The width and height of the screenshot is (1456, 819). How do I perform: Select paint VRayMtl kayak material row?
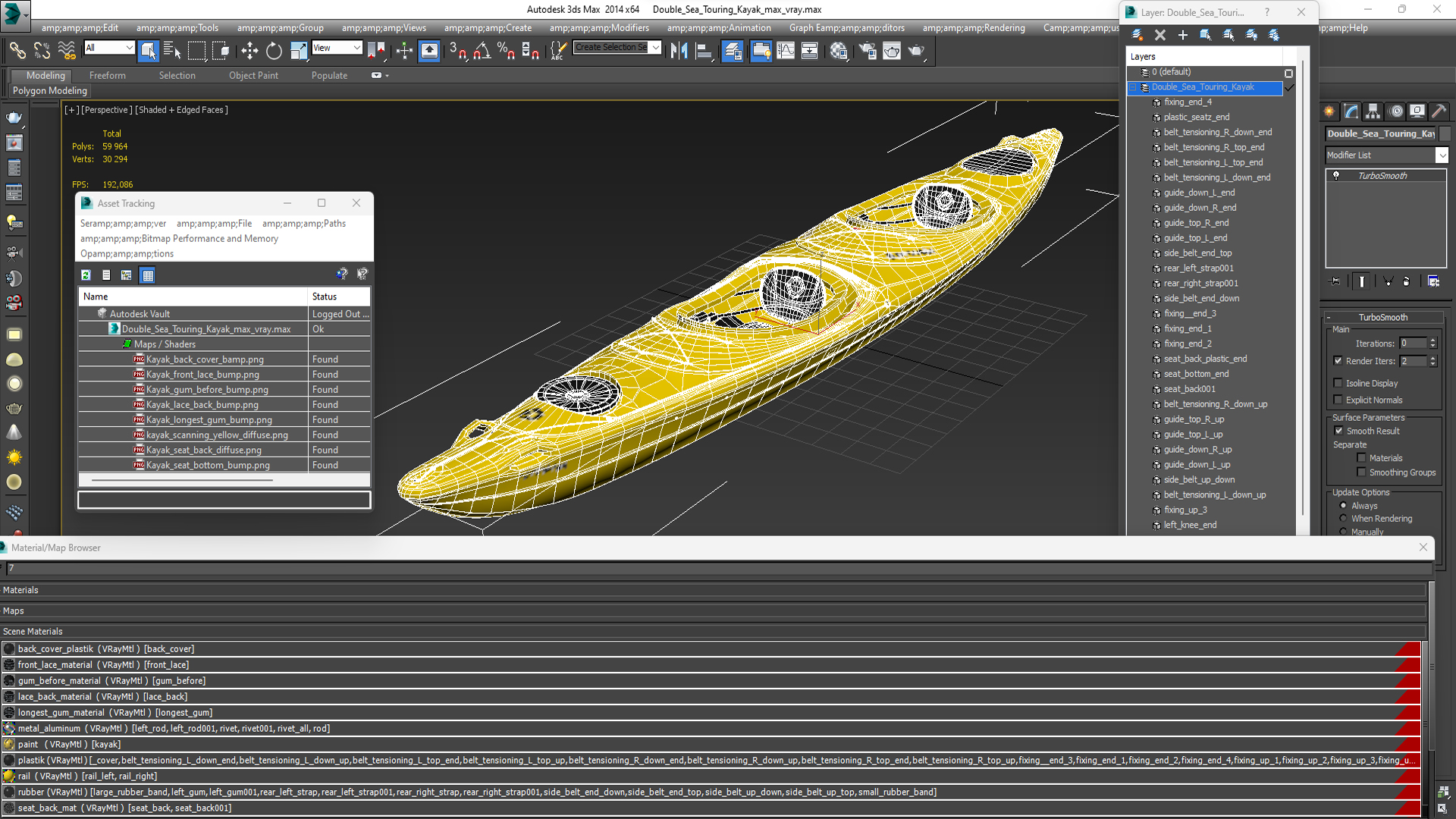click(x=69, y=744)
